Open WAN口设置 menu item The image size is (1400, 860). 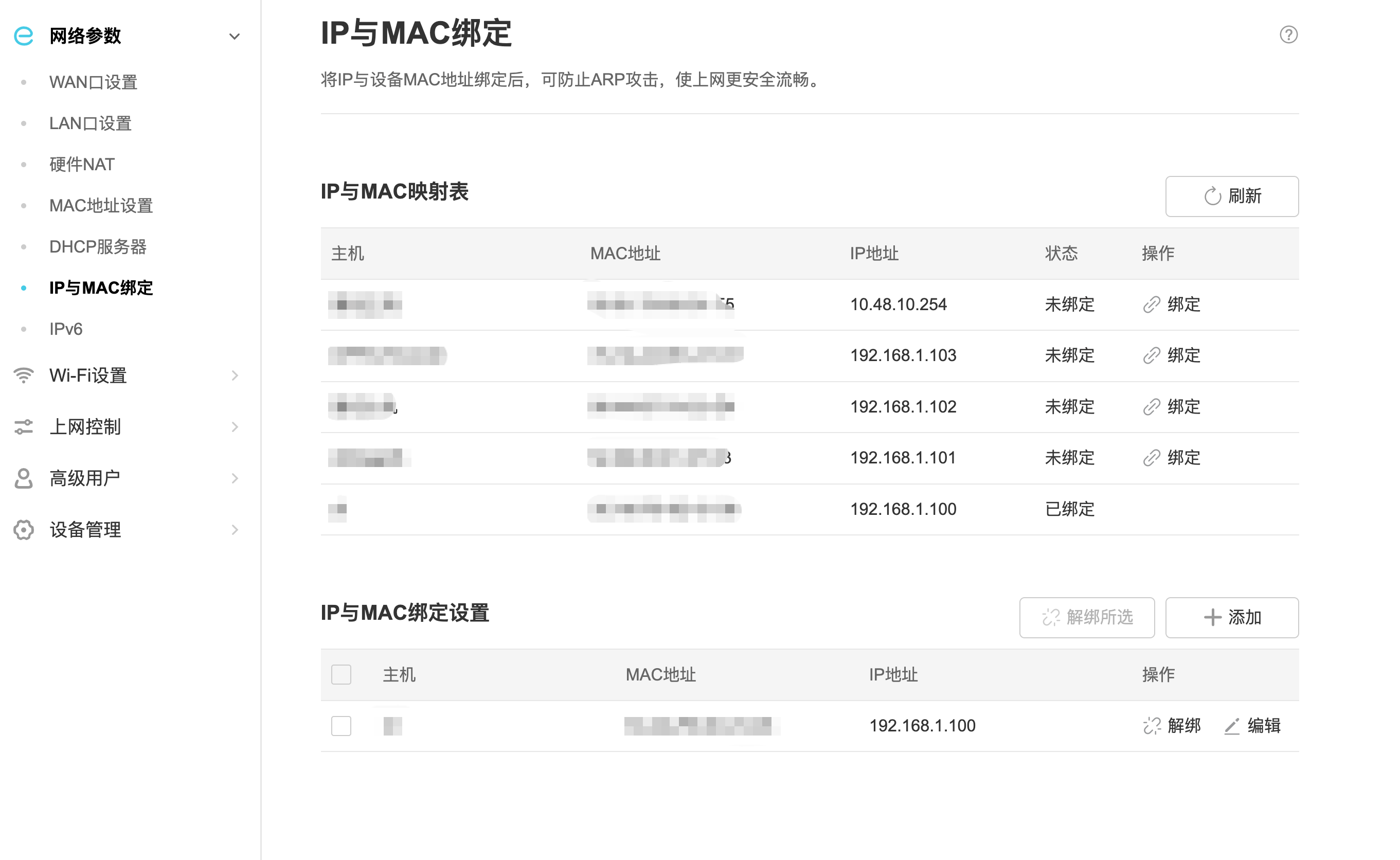[x=94, y=82]
